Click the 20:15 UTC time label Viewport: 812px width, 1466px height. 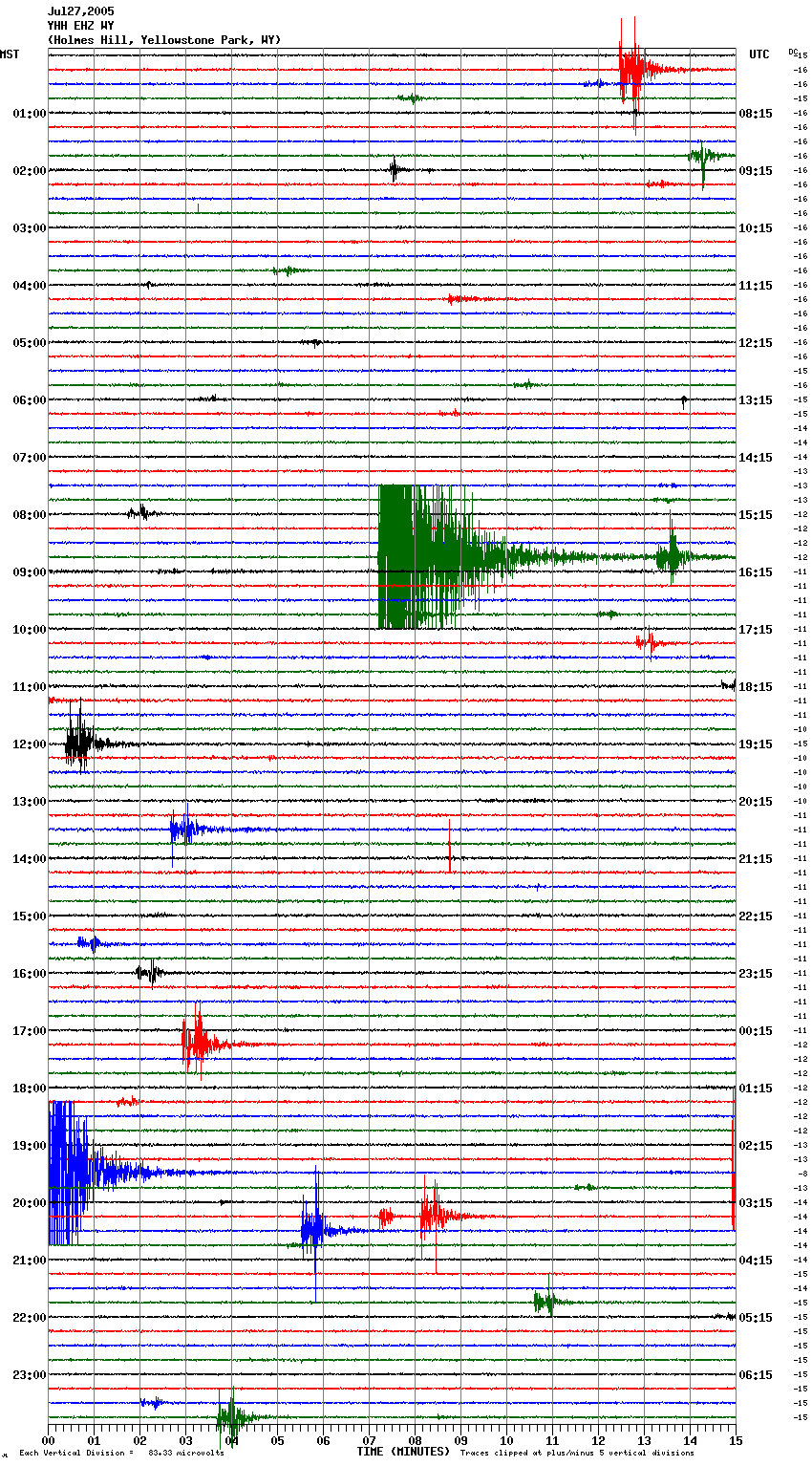(x=756, y=802)
